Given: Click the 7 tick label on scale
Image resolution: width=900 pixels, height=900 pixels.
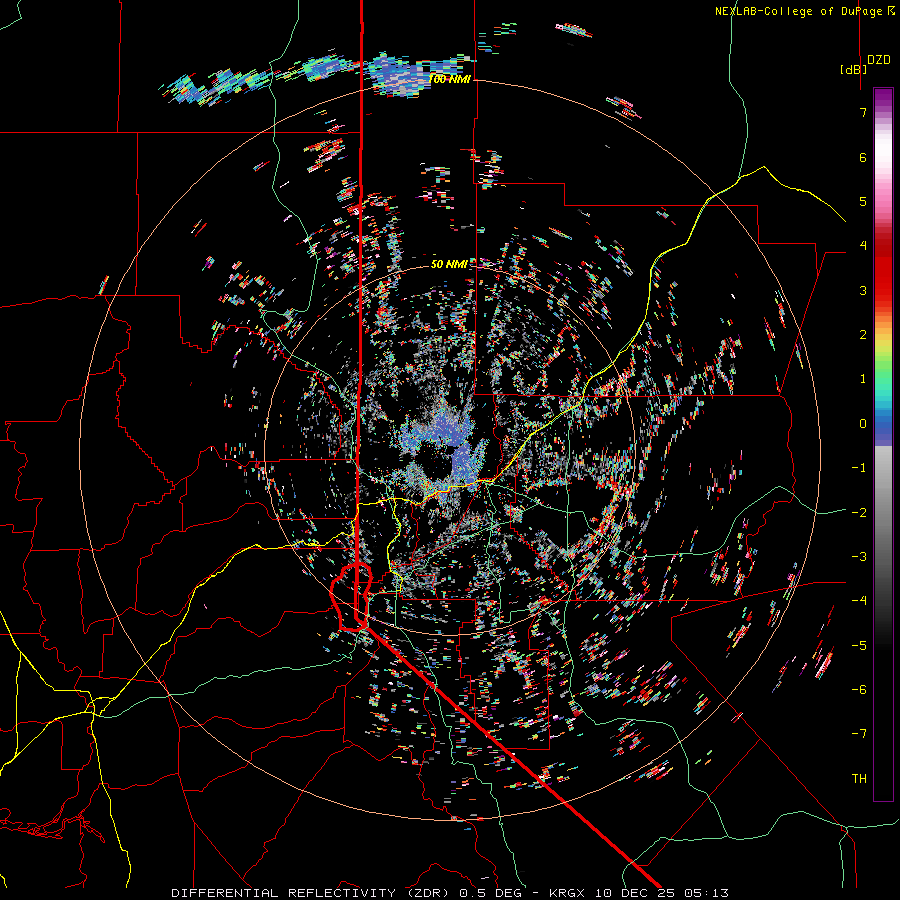Looking at the screenshot, I should (x=863, y=113).
